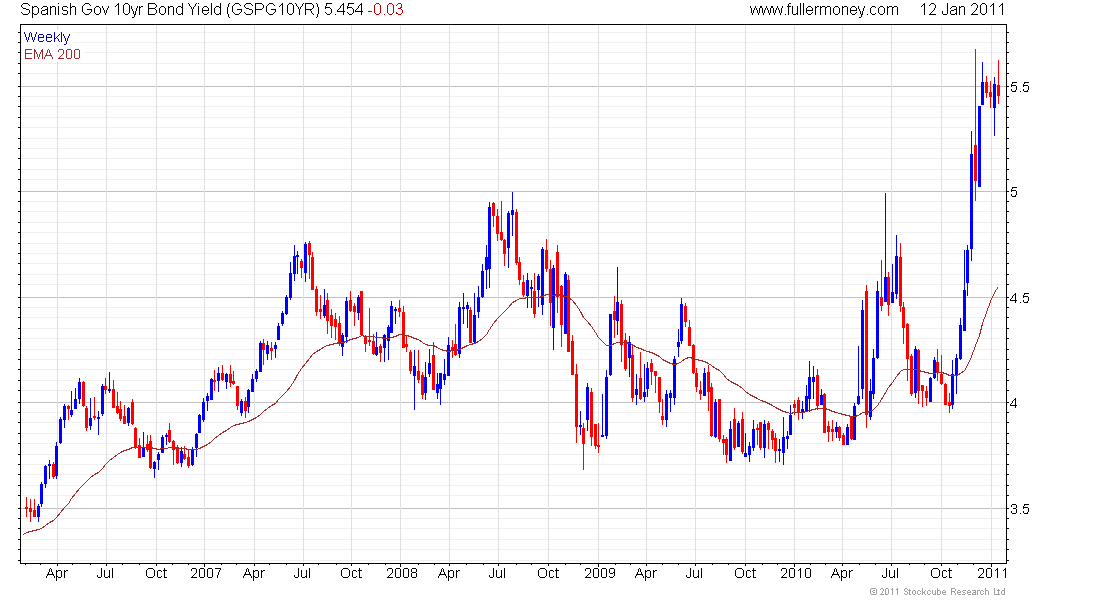Click the right end of the EMA 200 line
Screen dimensions: 1100x600
(996, 288)
